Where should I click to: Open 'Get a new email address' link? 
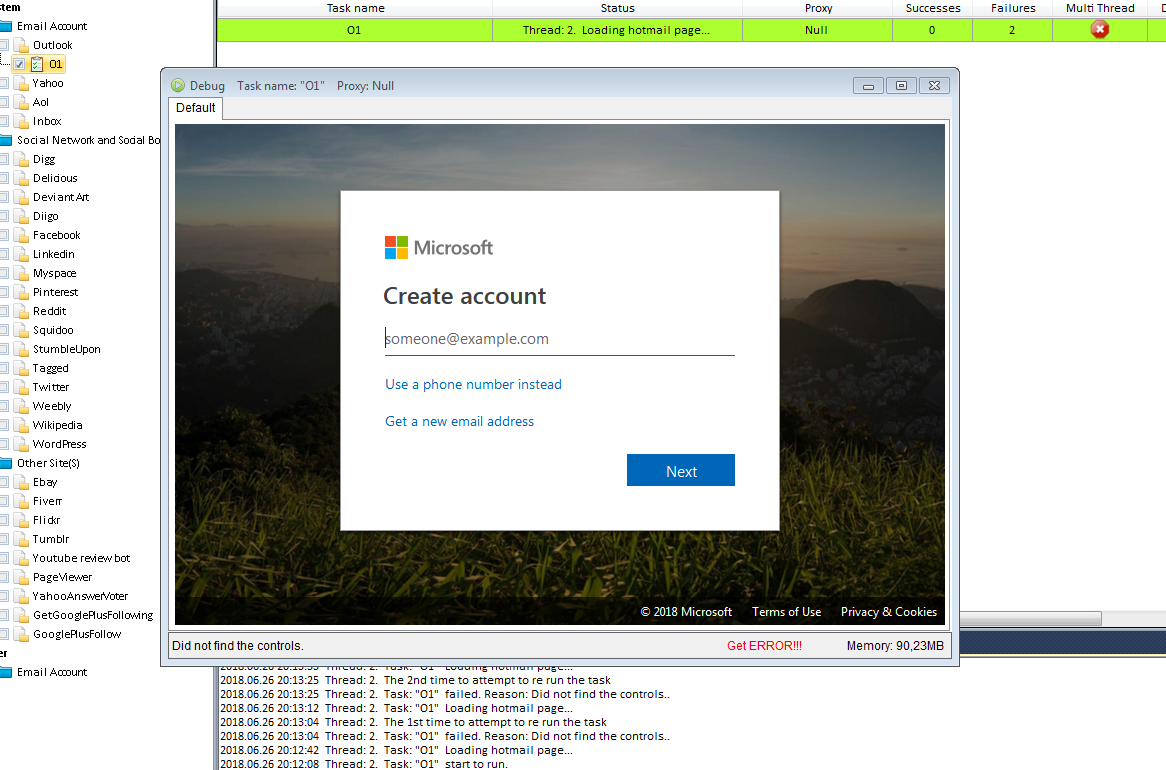pyautogui.click(x=459, y=421)
